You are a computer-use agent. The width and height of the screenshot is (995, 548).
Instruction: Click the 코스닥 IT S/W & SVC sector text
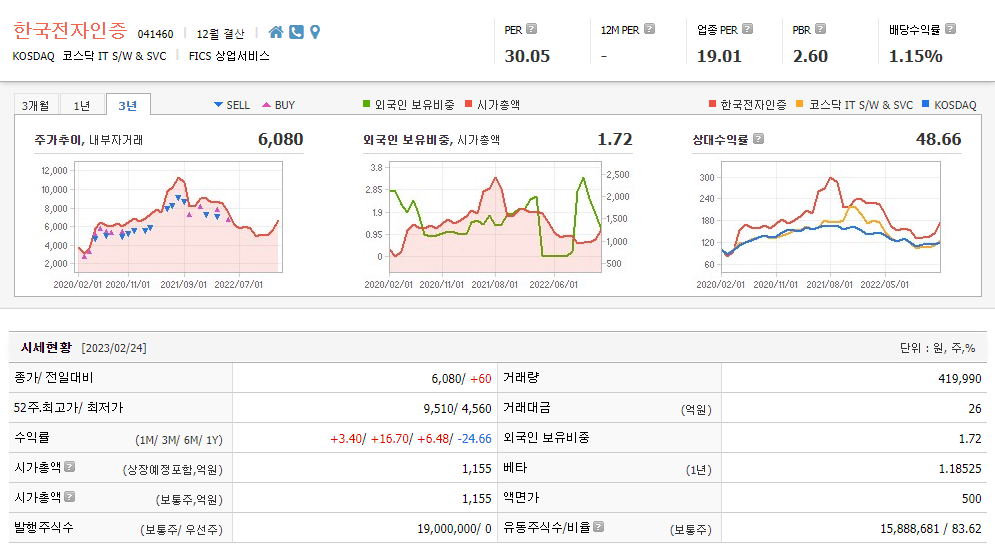(x=114, y=56)
